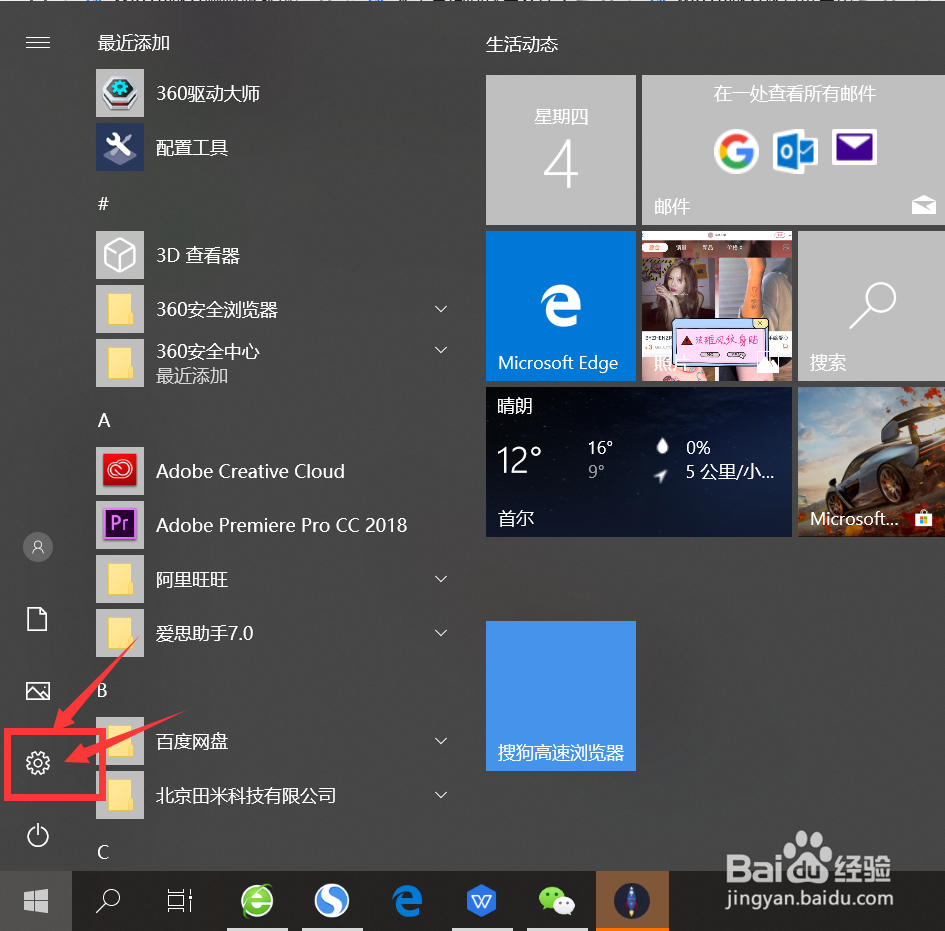Open the 照片 photos tile
Image resolution: width=945 pixels, height=931 pixels.
717,306
